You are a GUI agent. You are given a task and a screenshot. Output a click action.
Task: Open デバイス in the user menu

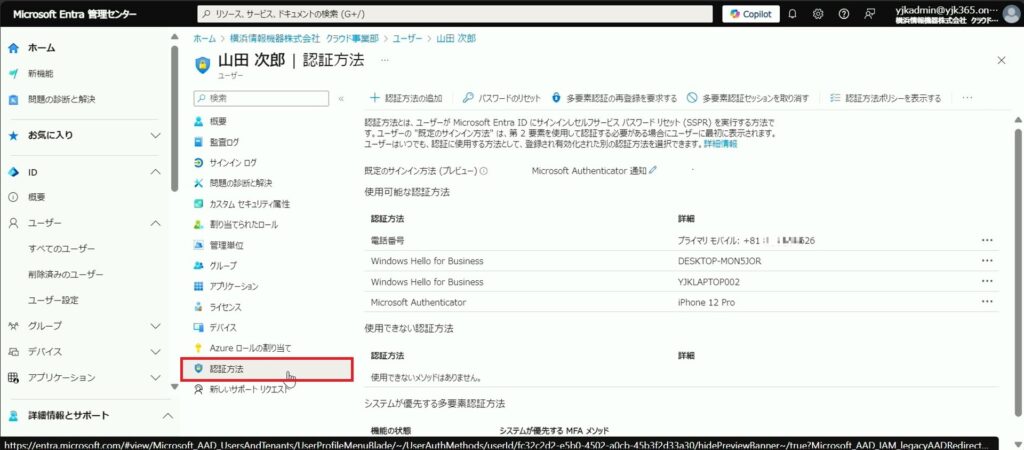click(223, 328)
